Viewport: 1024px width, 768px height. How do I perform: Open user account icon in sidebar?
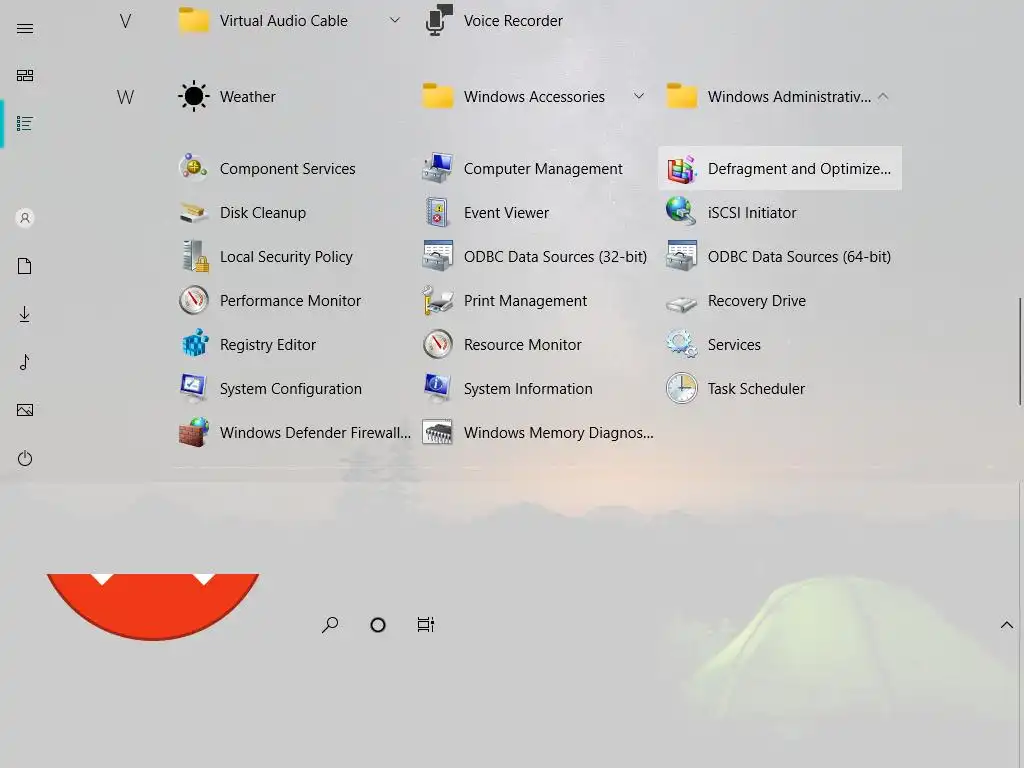25,217
